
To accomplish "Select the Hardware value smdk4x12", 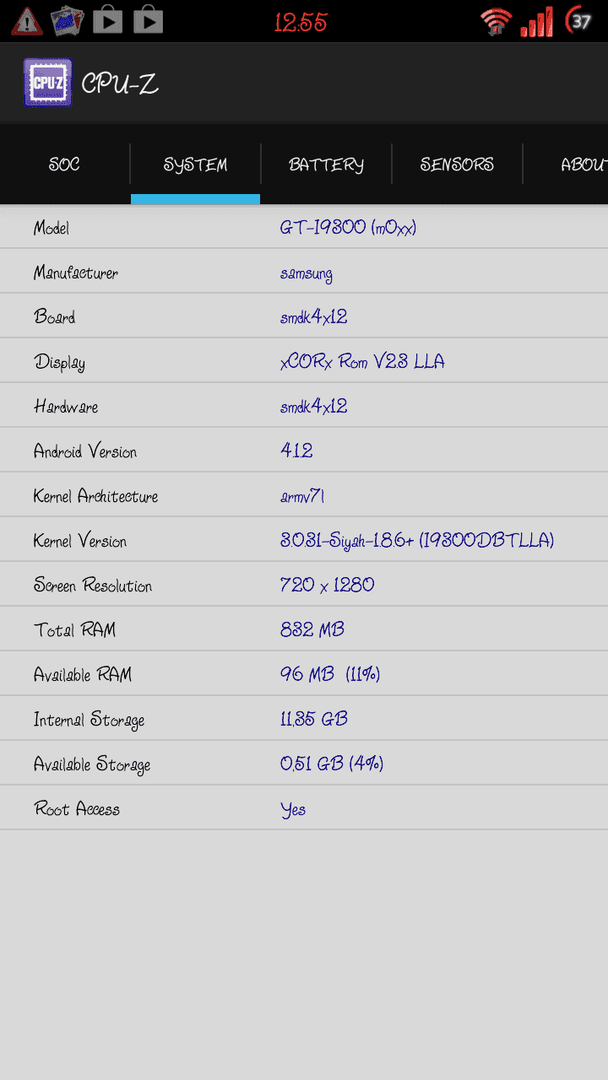I will pyautogui.click(x=313, y=406).
